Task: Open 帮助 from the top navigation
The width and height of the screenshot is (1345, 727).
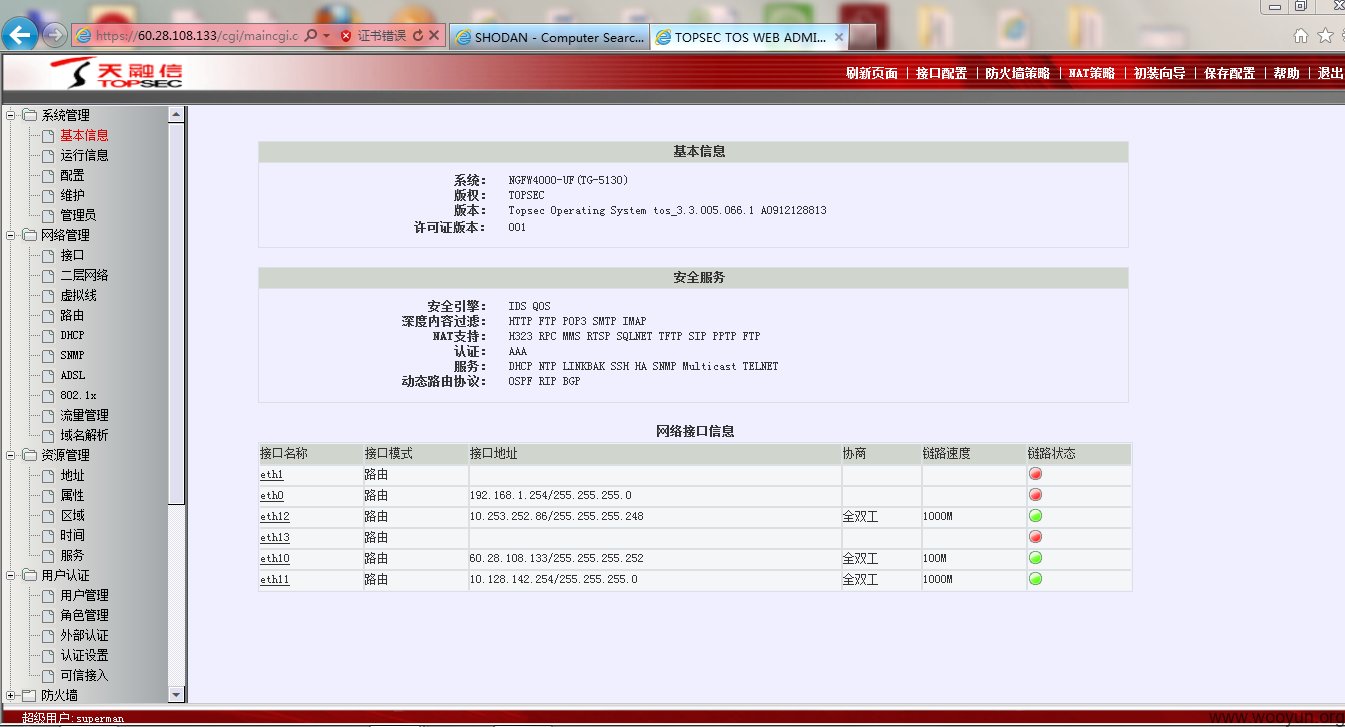Action: pyautogui.click(x=1286, y=73)
